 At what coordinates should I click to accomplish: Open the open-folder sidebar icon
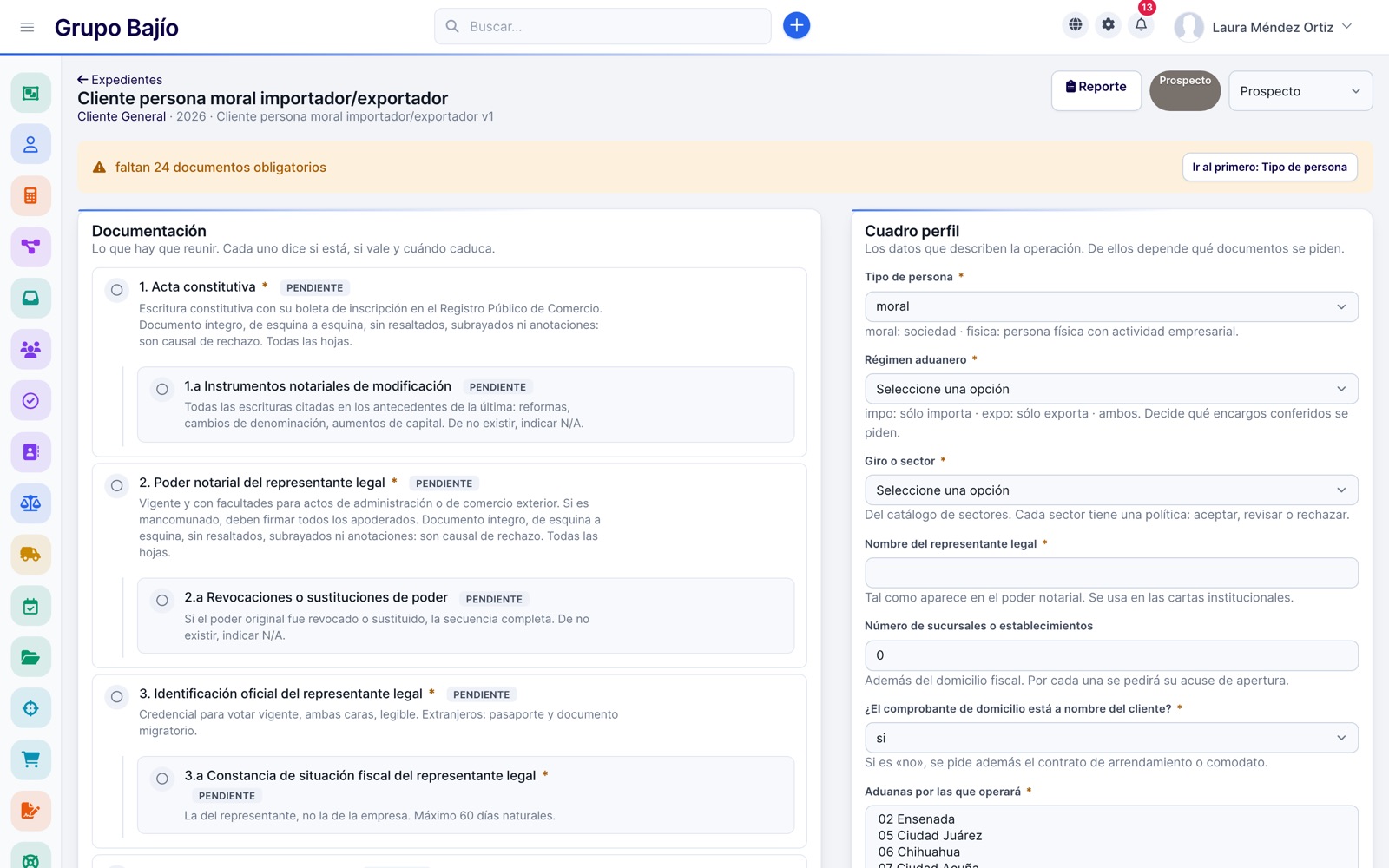click(x=30, y=657)
